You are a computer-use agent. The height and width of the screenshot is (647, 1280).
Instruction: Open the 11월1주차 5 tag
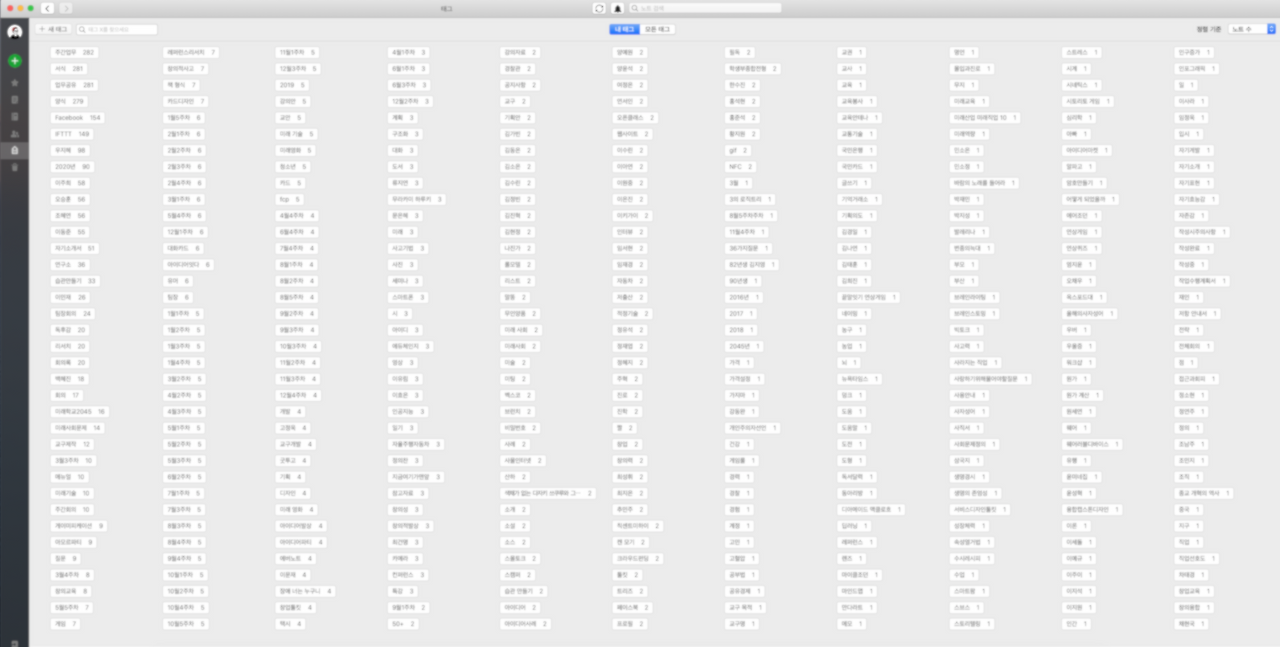click(297, 52)
